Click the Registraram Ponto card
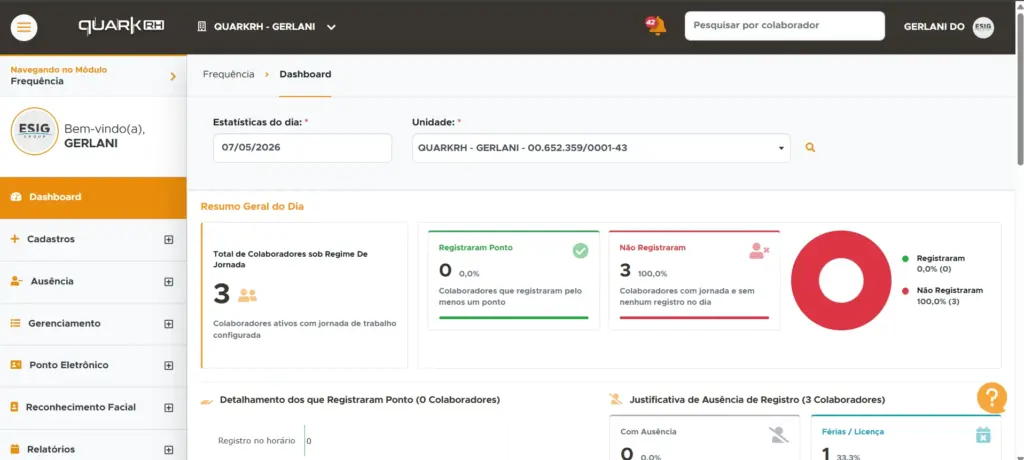 tap(514, 280)
